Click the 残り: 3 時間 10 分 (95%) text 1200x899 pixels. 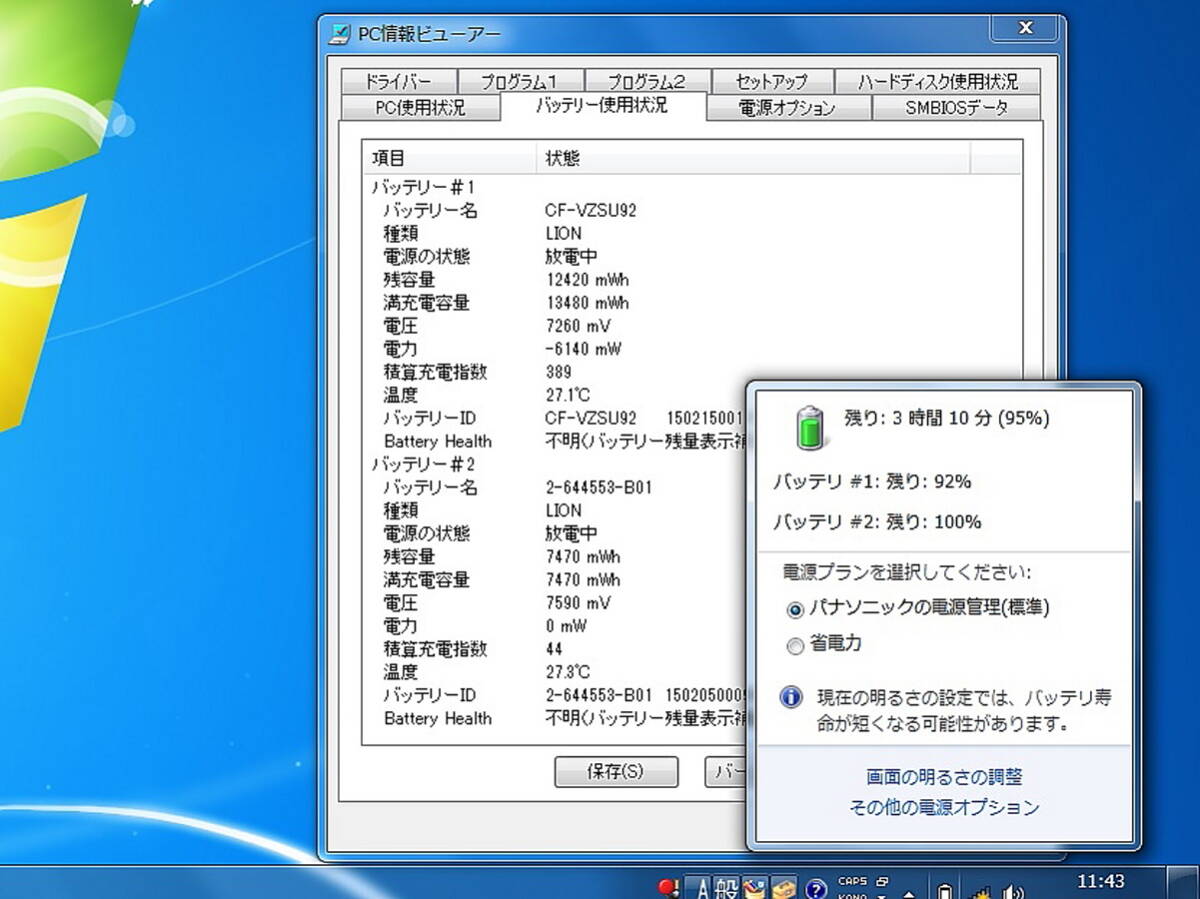point(947,418)
